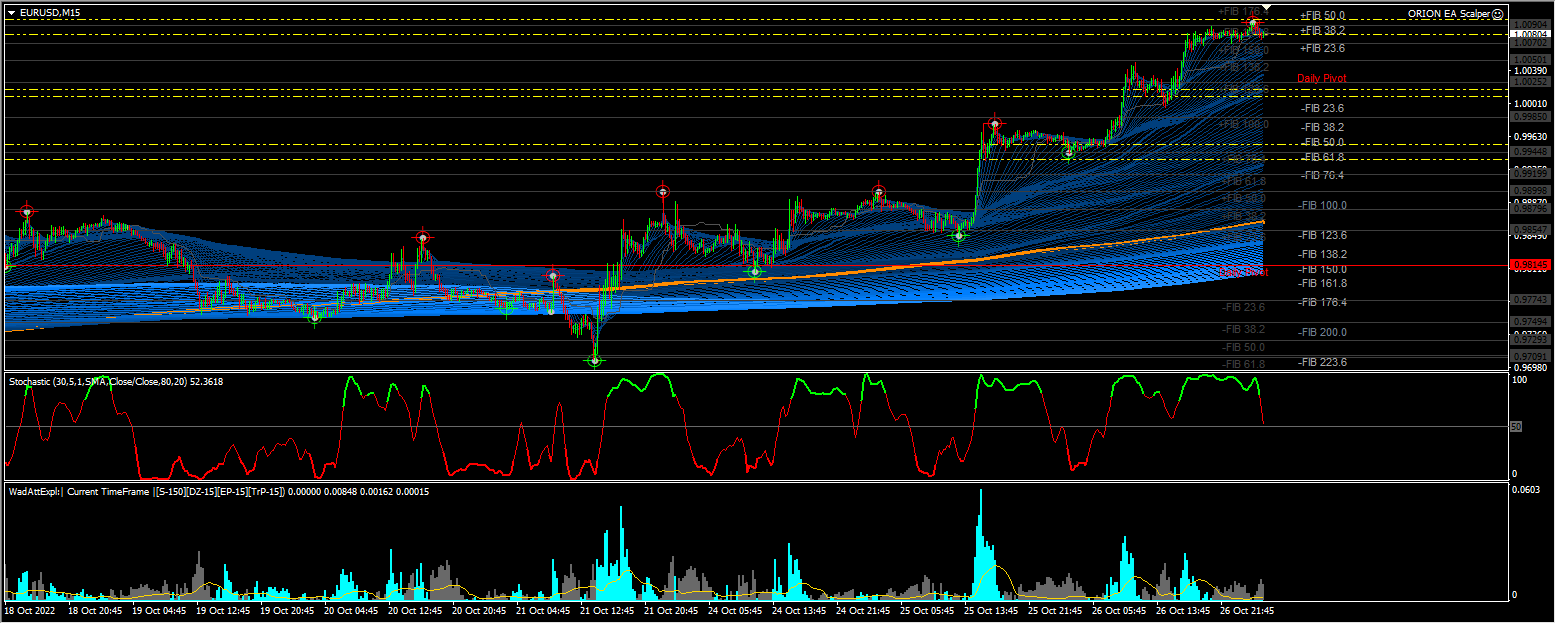Click the green buy arrow below the 21 Oct dip
The image size is (1556, 624).
click(x=594, y=360)
